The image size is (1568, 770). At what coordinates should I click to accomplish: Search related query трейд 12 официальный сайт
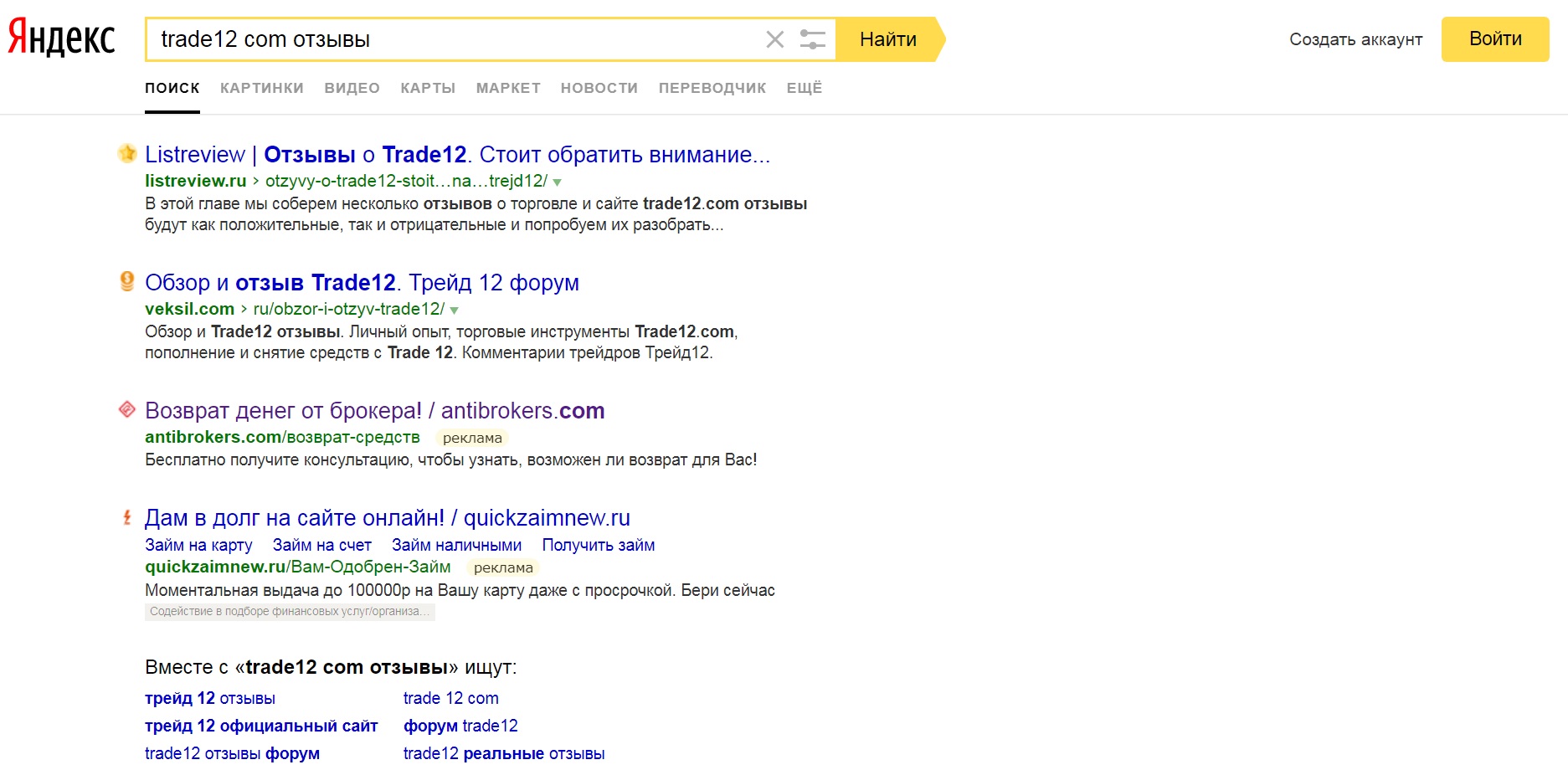pos(261,726)
